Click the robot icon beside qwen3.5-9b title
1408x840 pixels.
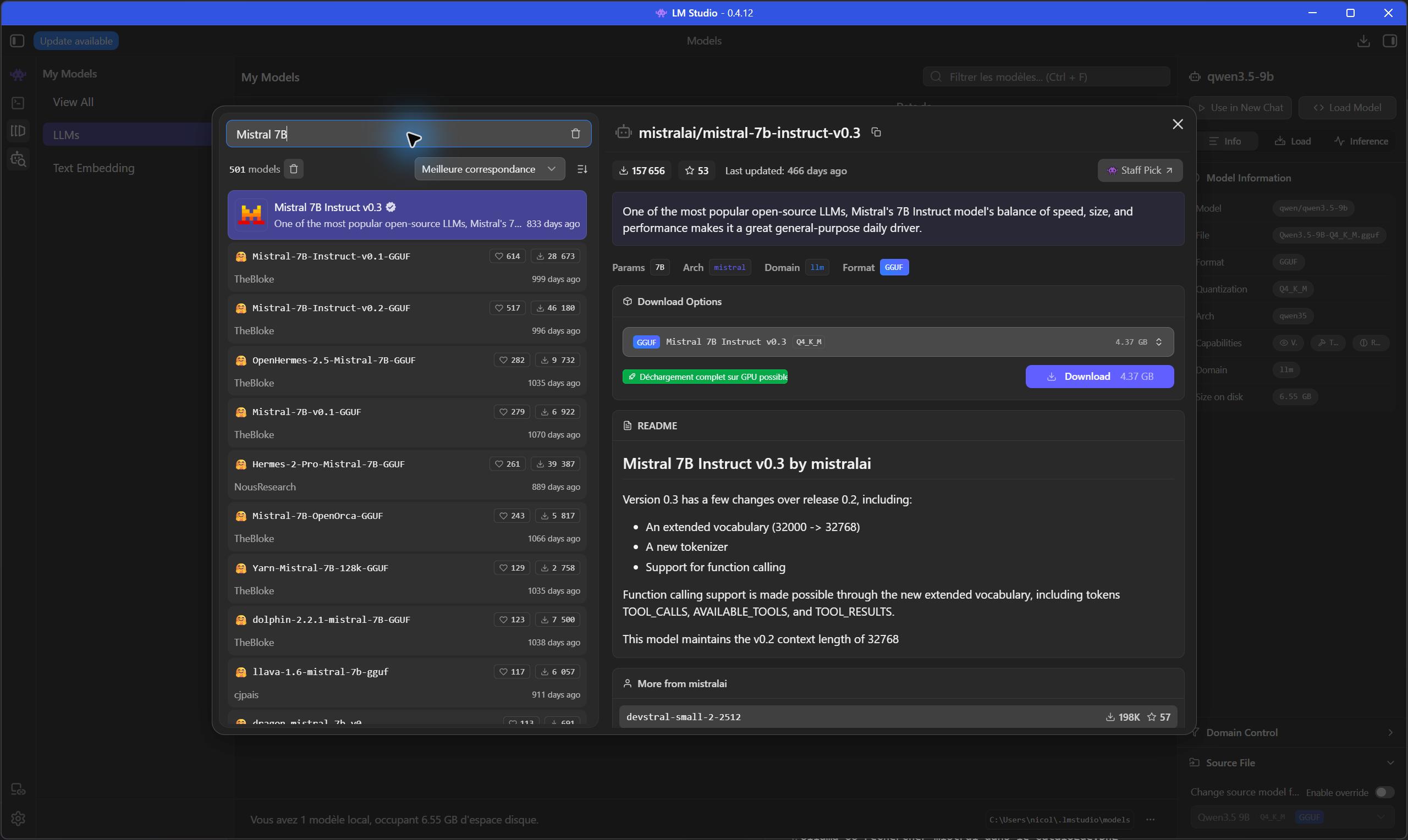[1195, 76]
